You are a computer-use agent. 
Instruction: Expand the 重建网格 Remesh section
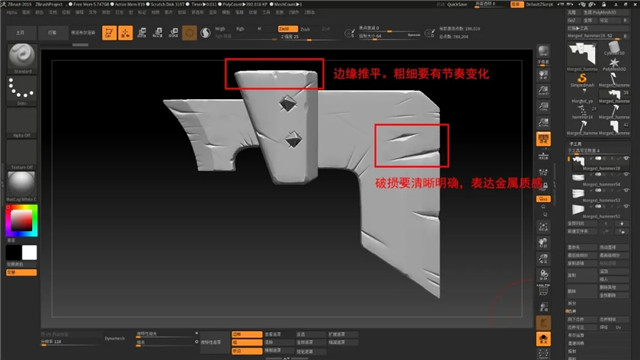[x=576, y=343]
